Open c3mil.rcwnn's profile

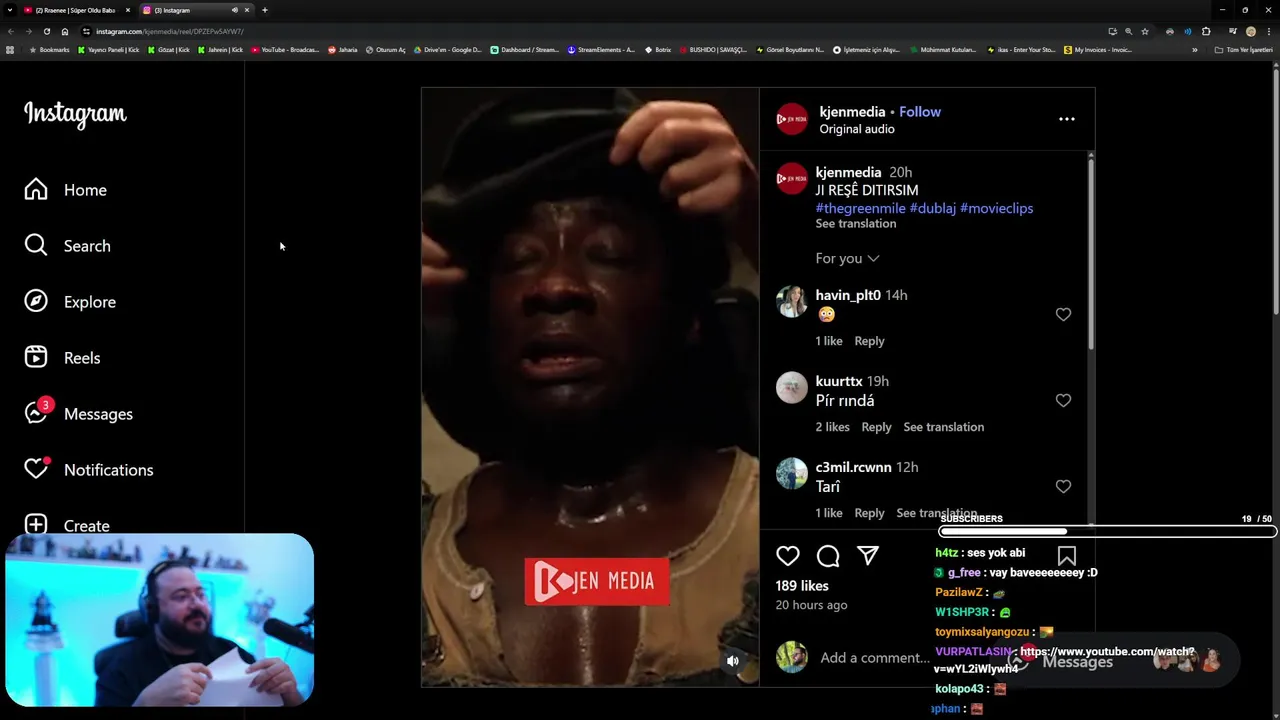pos(853,467)
